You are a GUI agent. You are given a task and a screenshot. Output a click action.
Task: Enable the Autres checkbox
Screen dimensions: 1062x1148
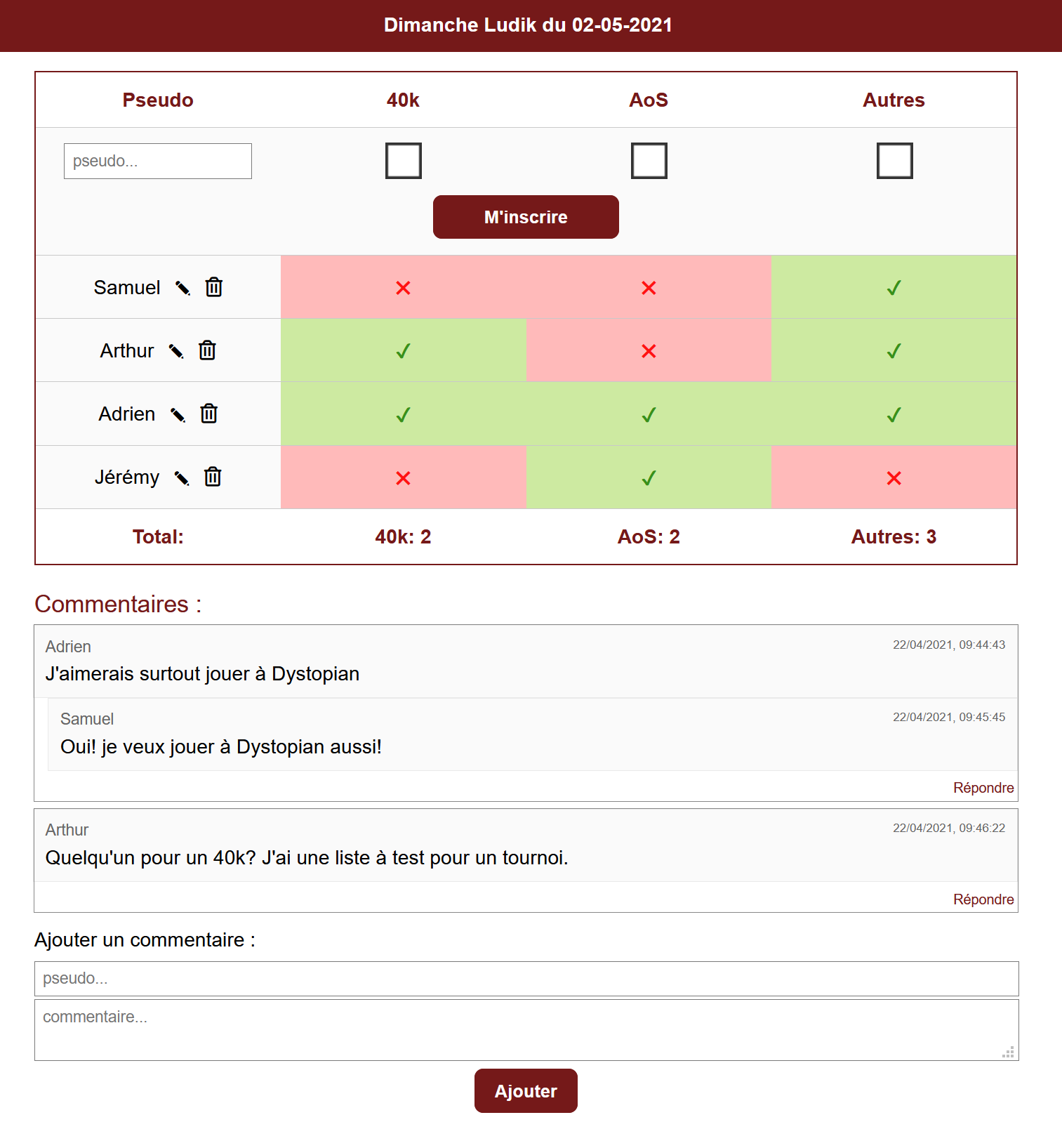[x=895, y=161]
